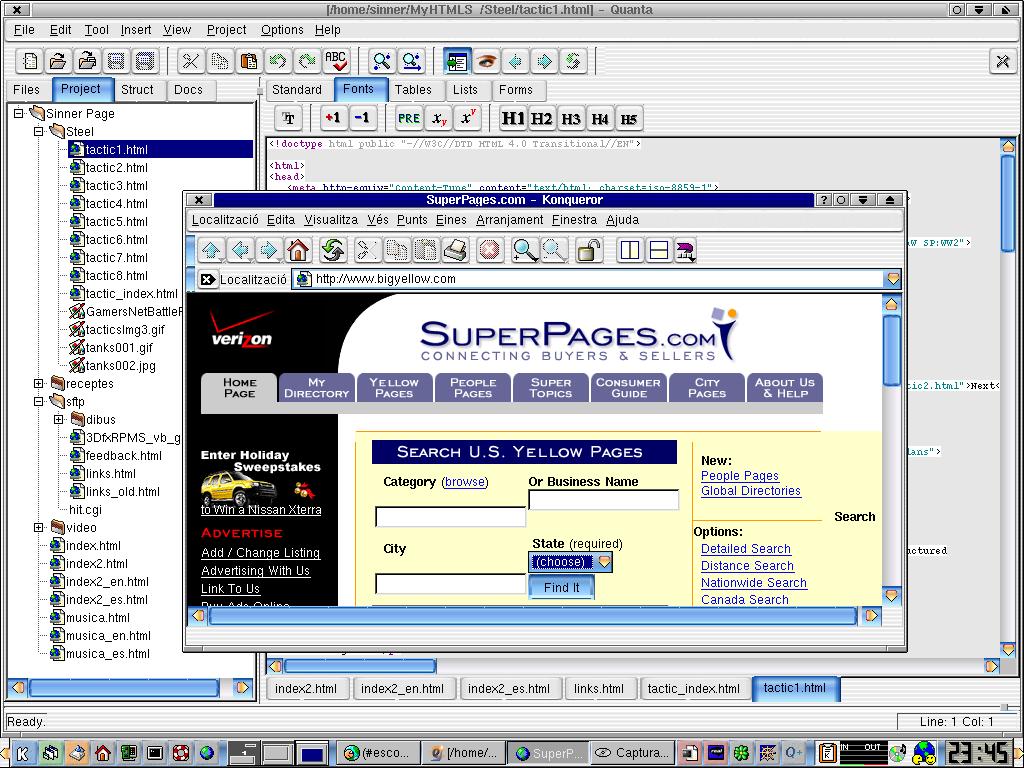
Task: Split Konqueror view top and bottom
Action: click(x=658, y=250)
